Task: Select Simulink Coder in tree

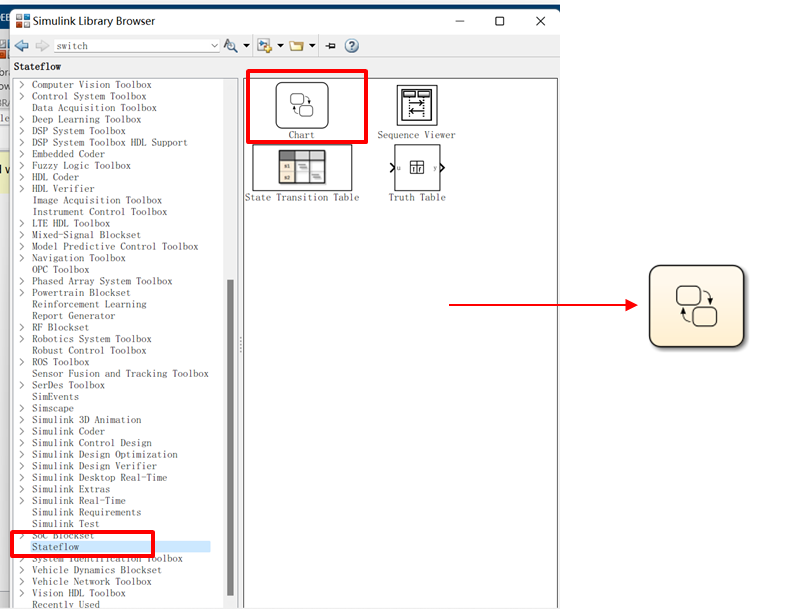Action: coord(68,431)
